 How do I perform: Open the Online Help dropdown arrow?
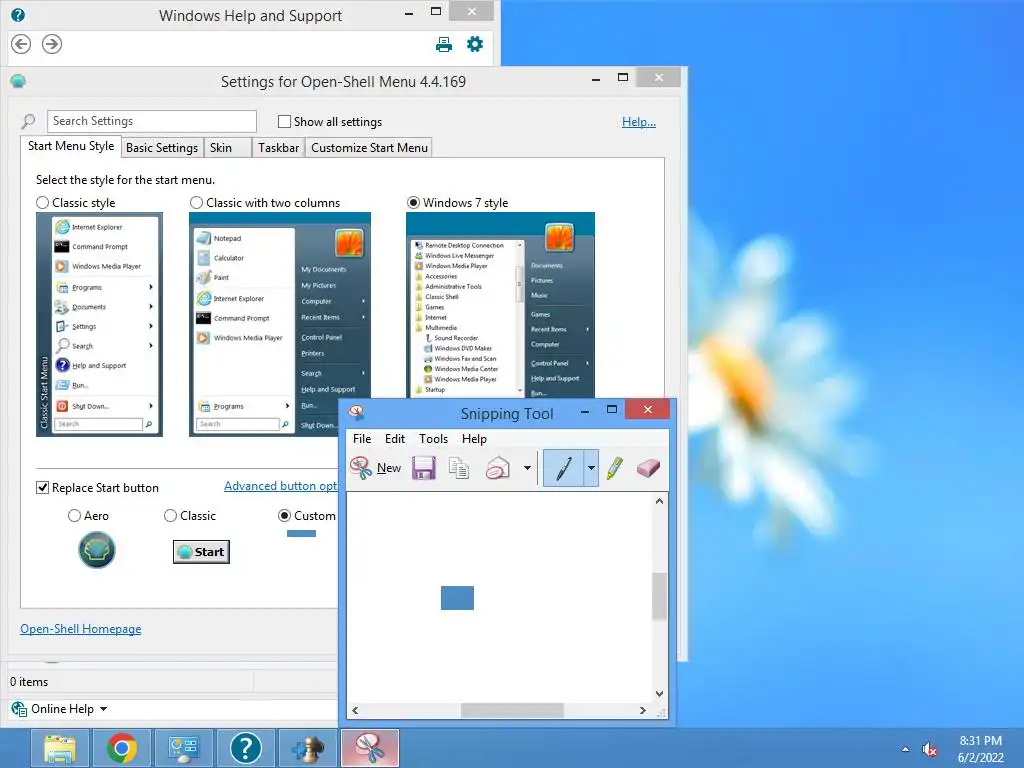103,709
